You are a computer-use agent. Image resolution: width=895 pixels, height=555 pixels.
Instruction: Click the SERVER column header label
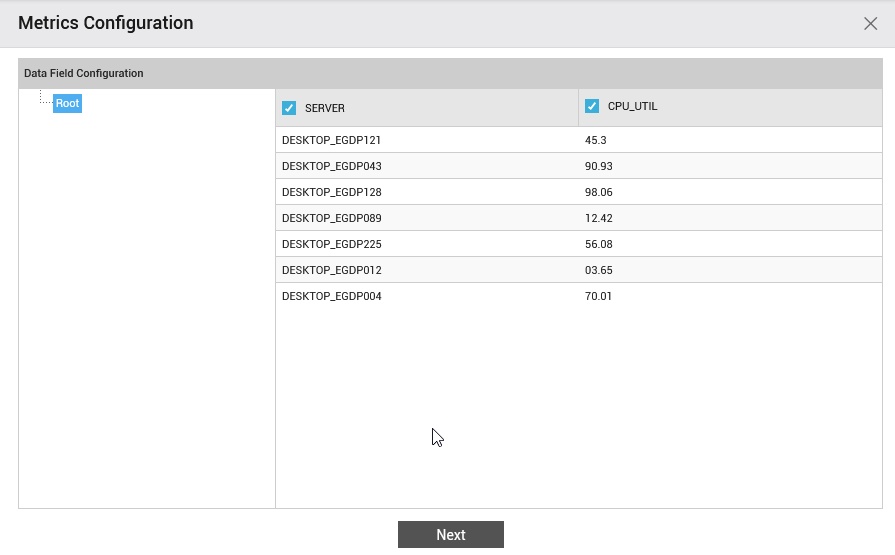pyautogui.click(x=325, y=108)
